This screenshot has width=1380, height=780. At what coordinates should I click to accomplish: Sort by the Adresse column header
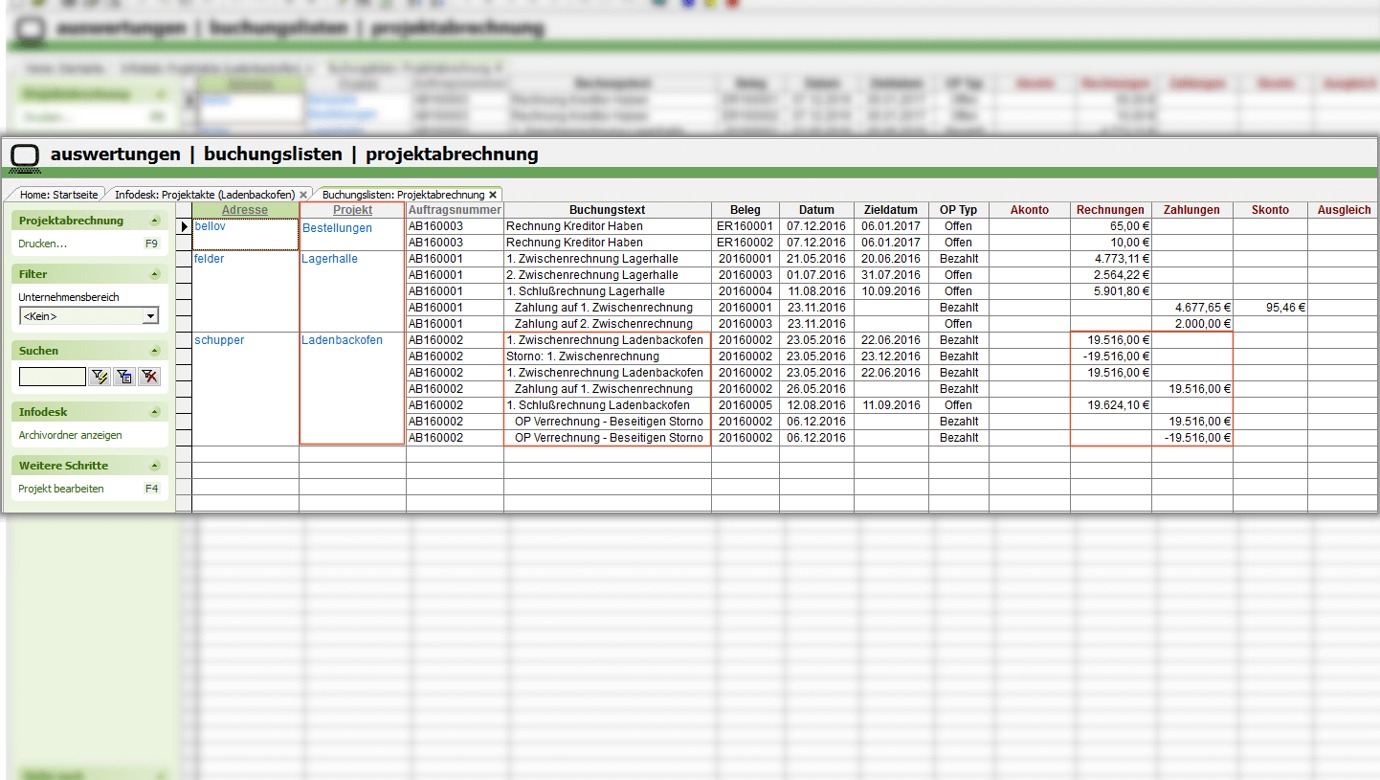point(245,210)
